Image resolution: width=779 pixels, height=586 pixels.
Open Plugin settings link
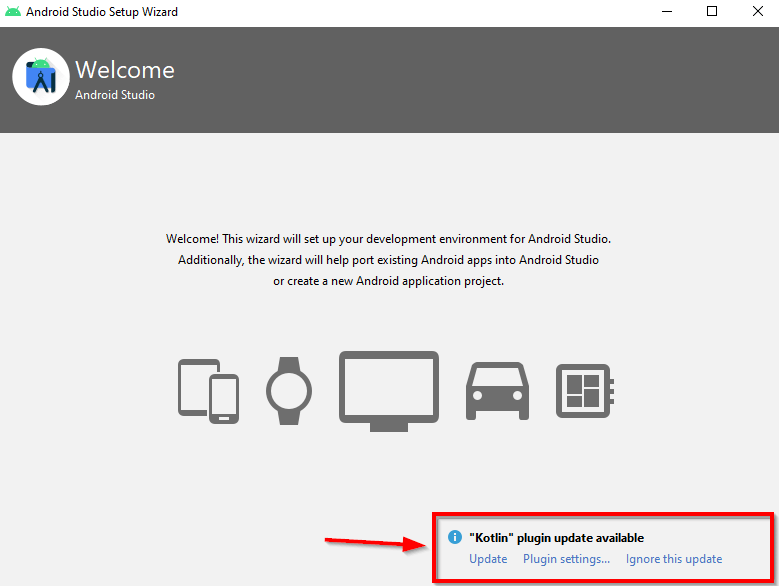566,559
